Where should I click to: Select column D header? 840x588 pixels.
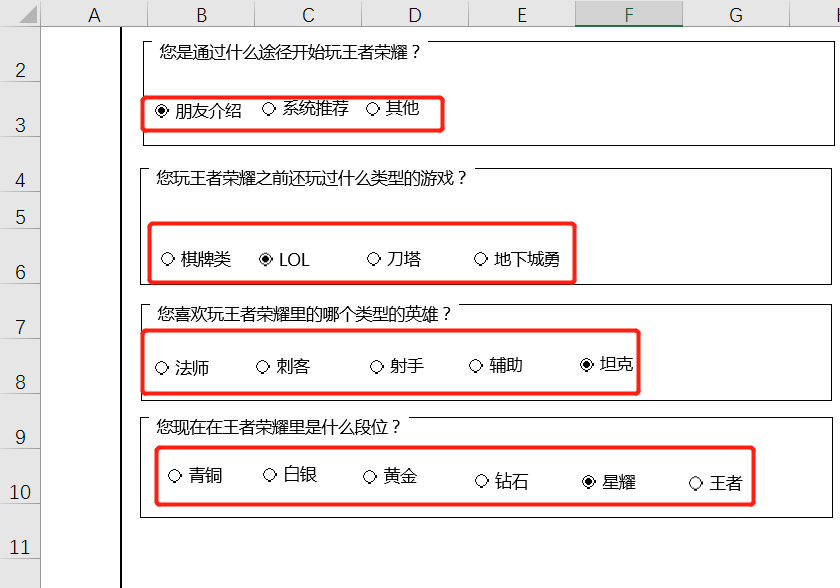pyautogui.click(x=415, y=14)
